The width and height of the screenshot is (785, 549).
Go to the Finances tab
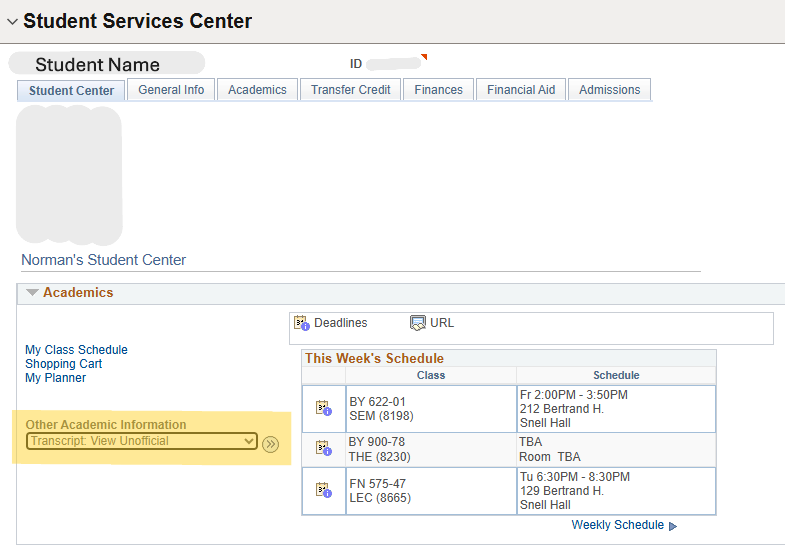[438, 90]
